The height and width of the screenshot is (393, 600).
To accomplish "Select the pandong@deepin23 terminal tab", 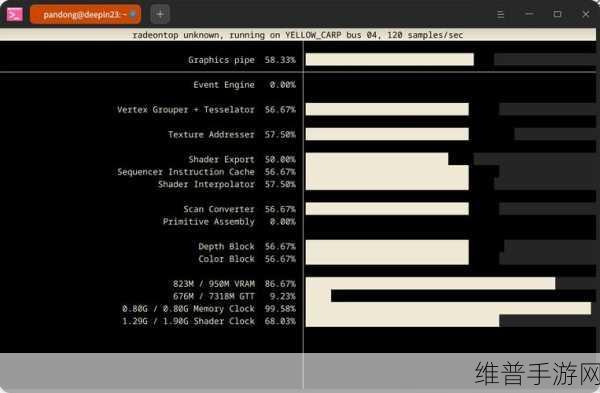I will tap(85, 15).
